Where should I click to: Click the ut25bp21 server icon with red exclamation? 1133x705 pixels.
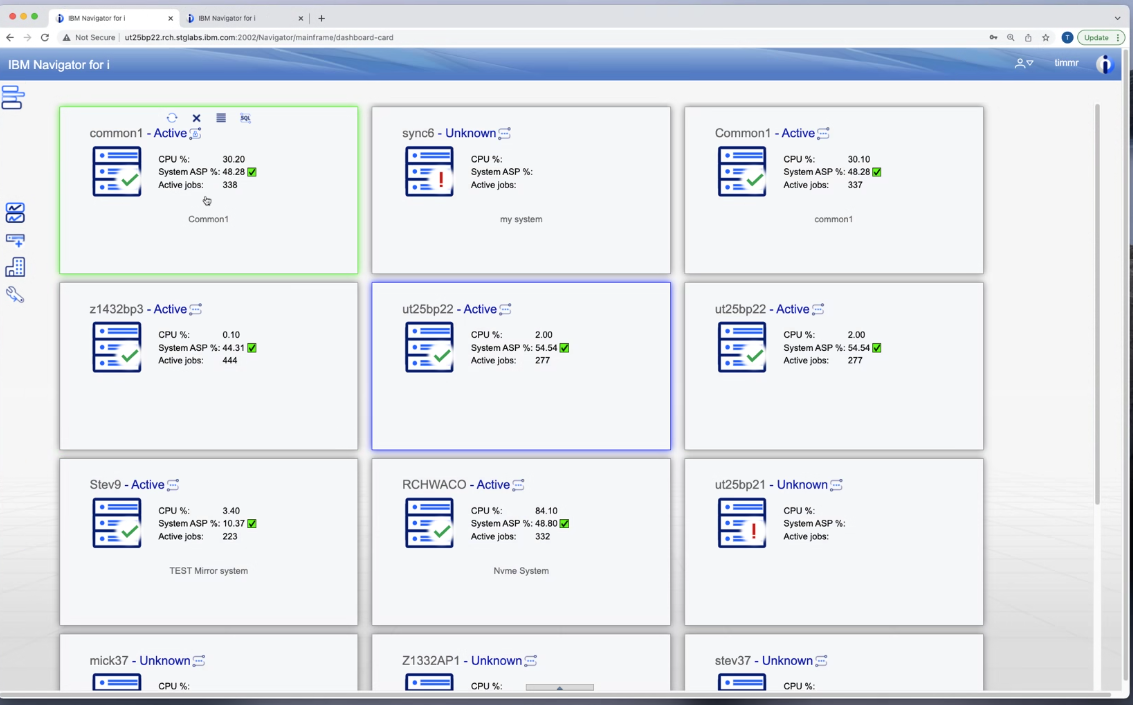point(742,523)
